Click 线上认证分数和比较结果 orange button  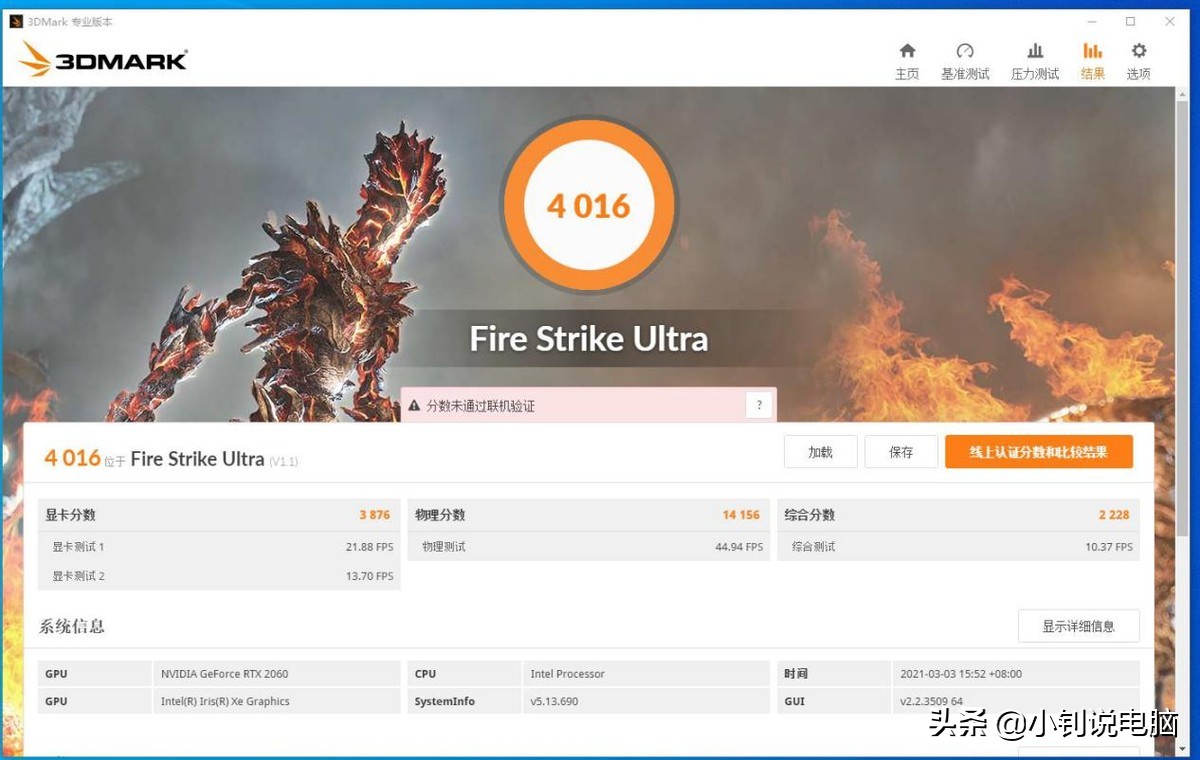click(1039, 452)
